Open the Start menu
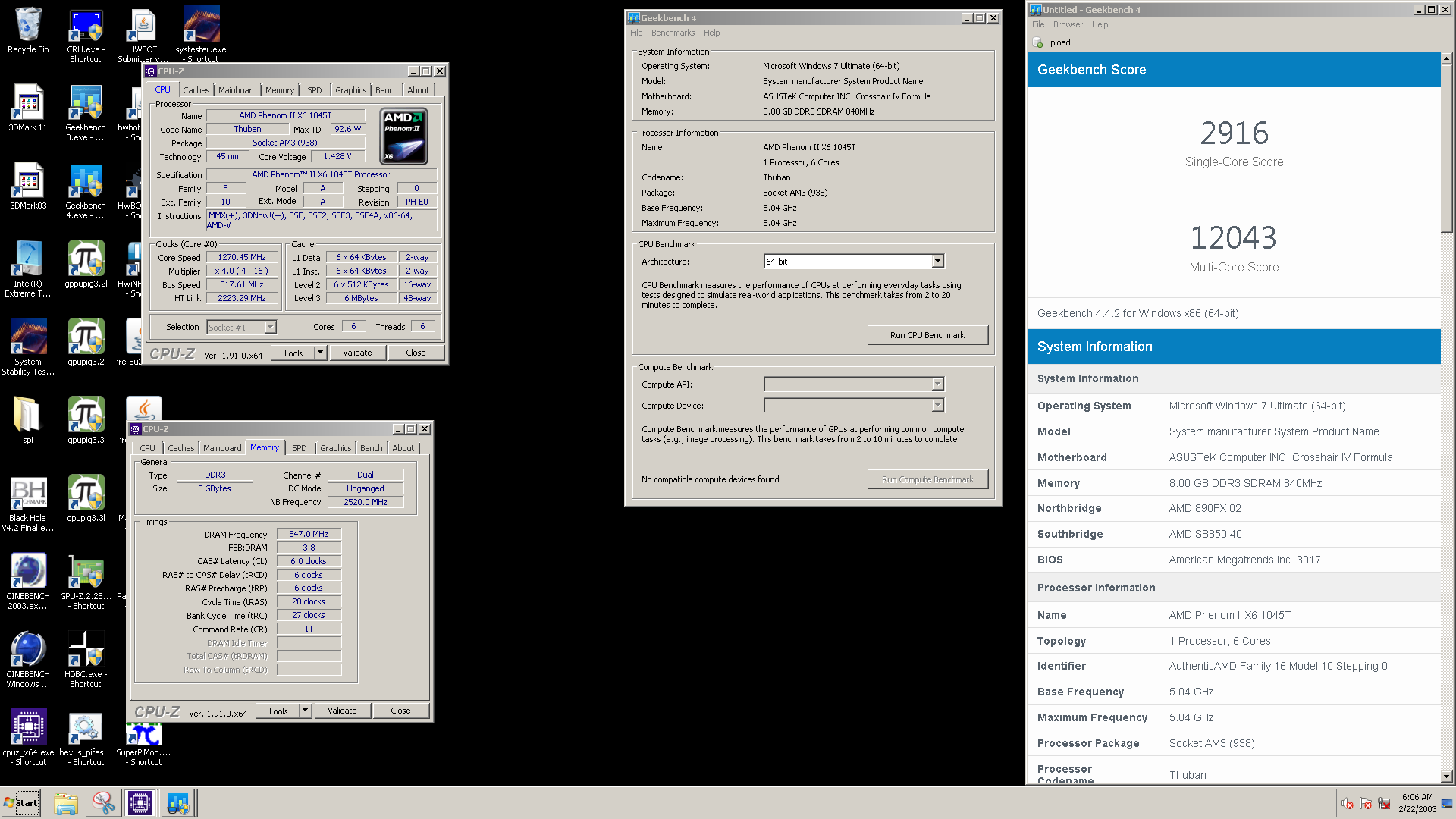The height and width of the screenshot is (819, 1456). (20, 803)
